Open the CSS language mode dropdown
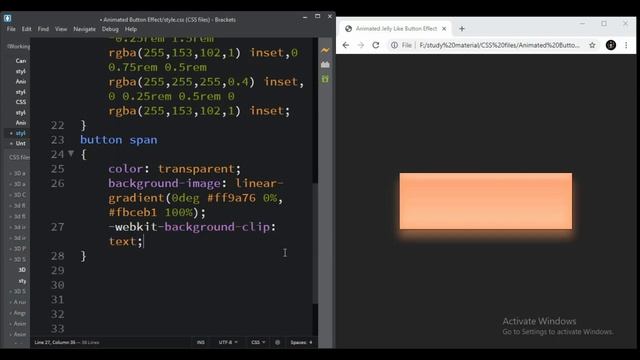The image size is (640, 360). coord(258,342)
